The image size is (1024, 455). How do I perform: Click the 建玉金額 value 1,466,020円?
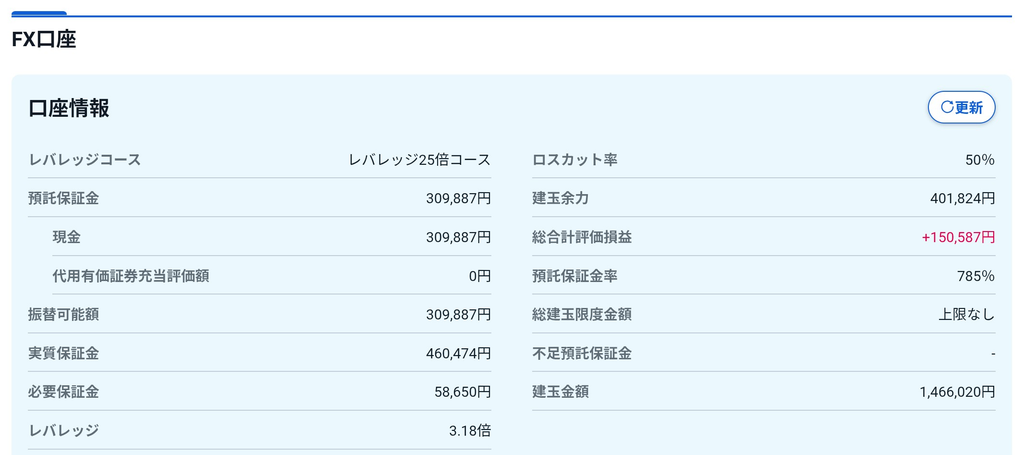click(x=957, y=392)
